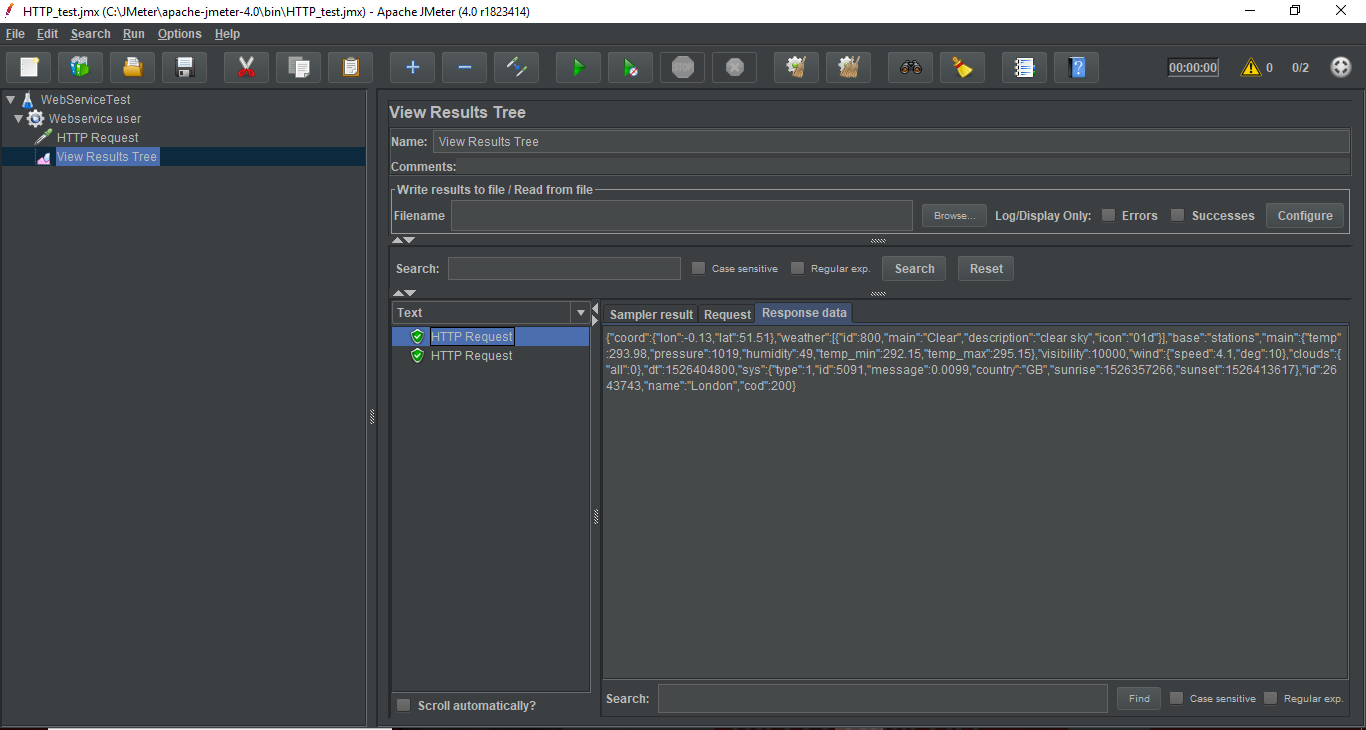Screen dimensions: 1366x730
Task: Click the Open file folder icon
Action: click(x=133, y=67)
